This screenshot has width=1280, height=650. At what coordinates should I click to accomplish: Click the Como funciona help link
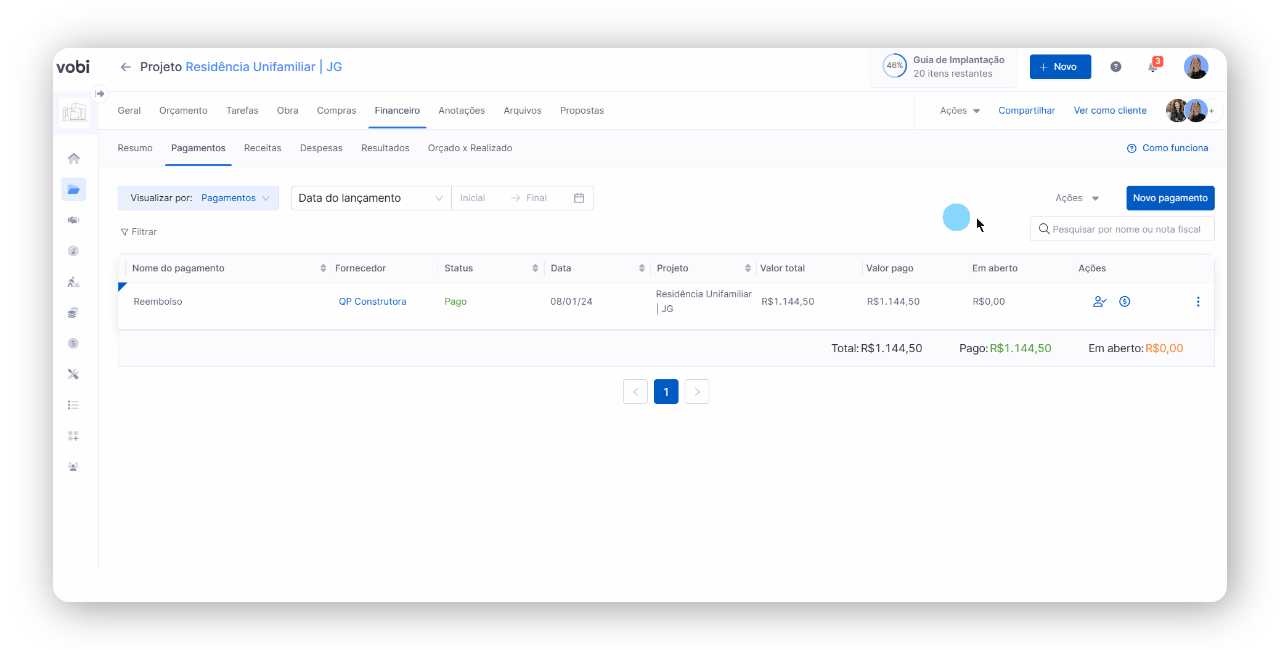[1167, 148]
